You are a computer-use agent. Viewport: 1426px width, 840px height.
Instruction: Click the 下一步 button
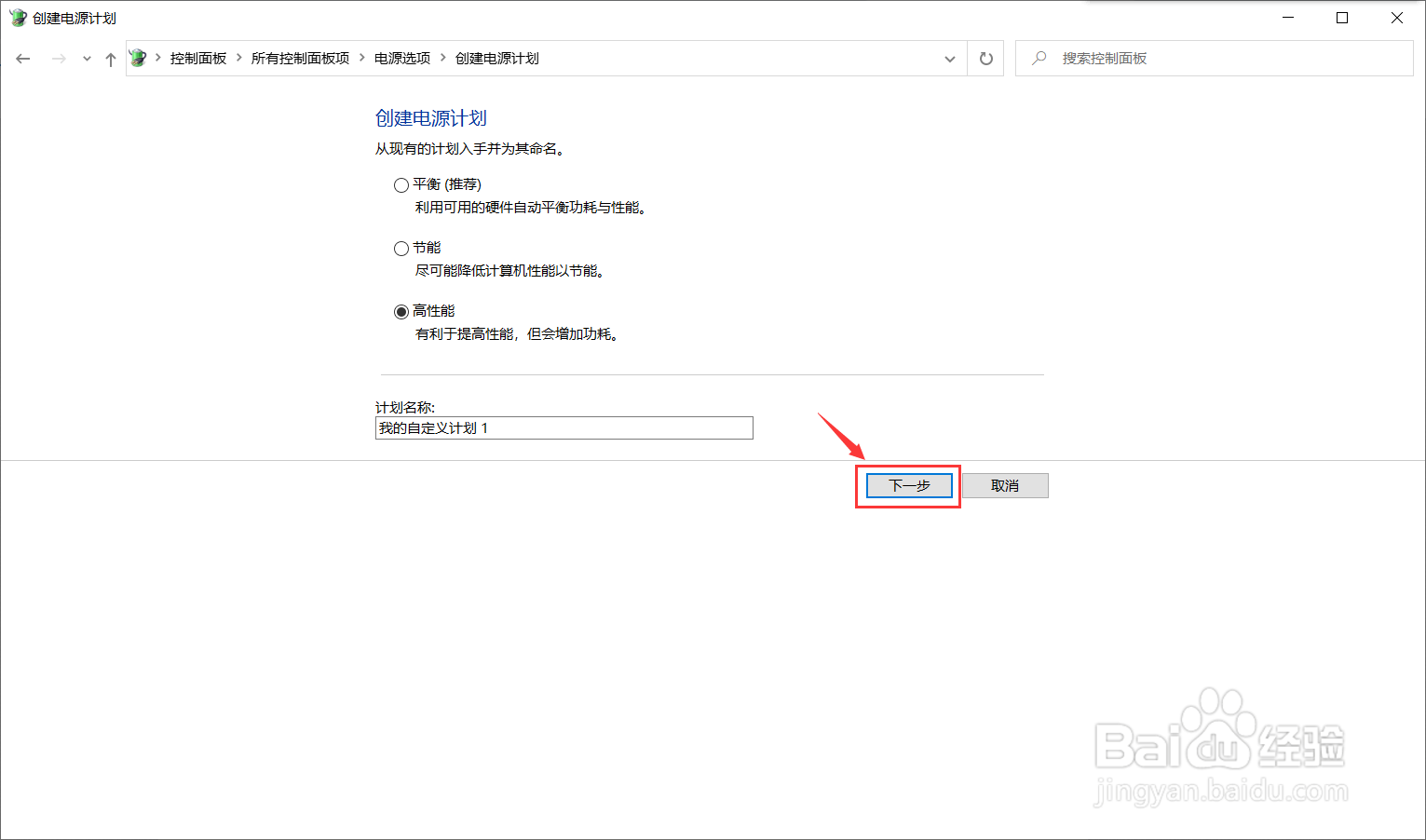point(908,485)
